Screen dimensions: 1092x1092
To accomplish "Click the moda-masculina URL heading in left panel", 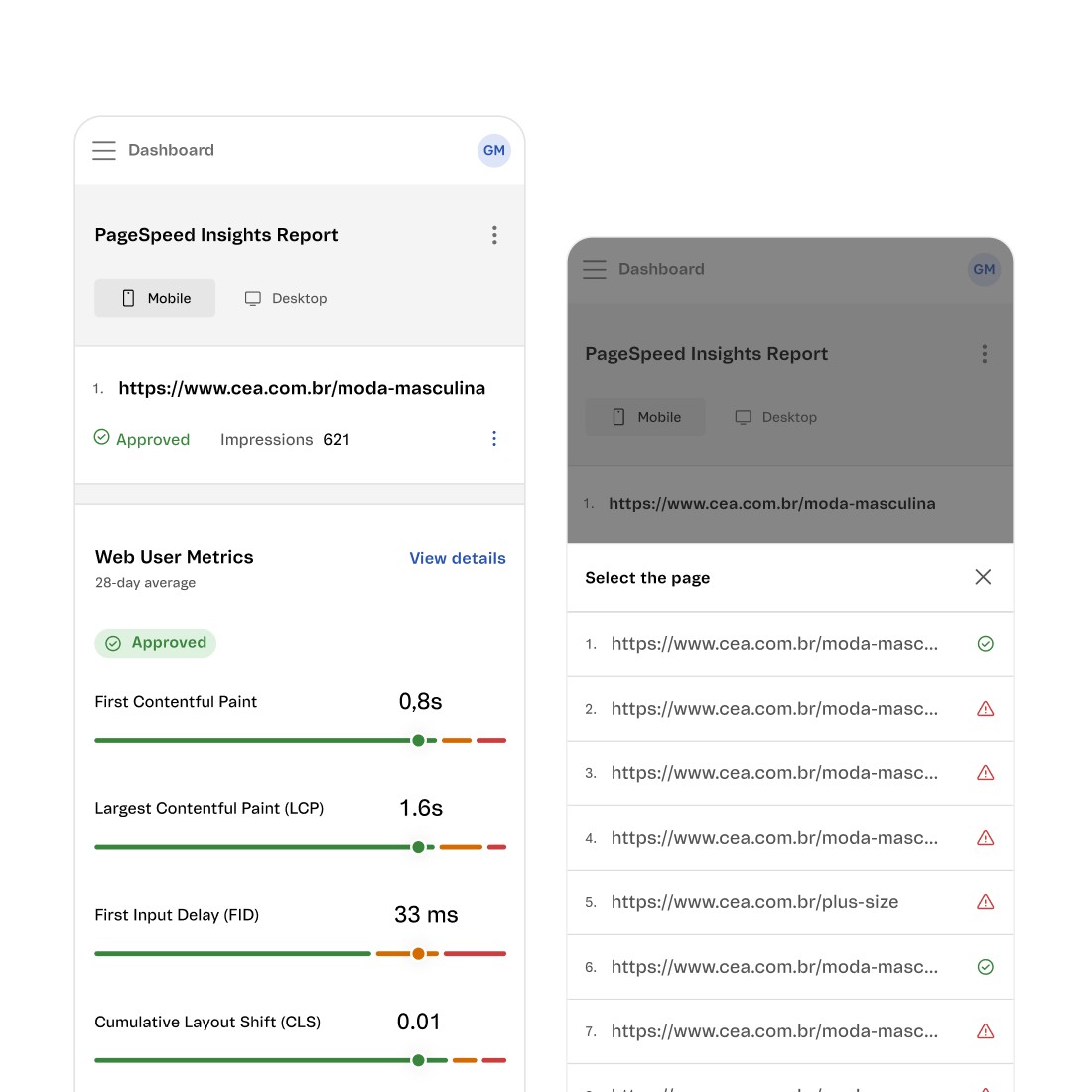I will point(302,388).
